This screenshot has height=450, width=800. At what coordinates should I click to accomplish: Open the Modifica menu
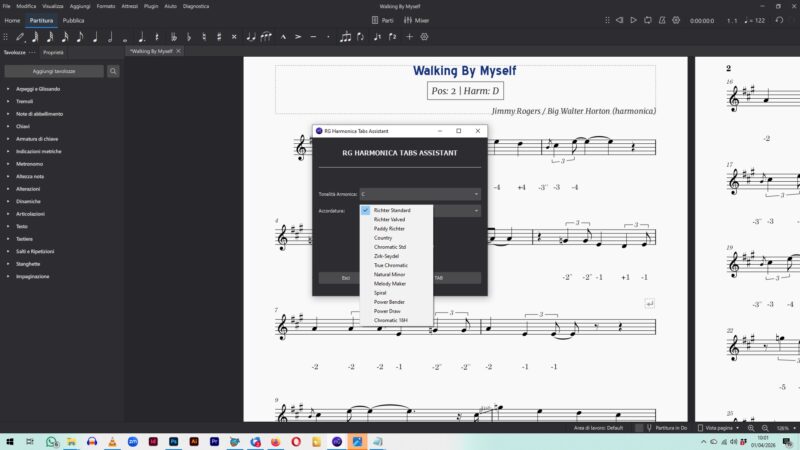pos(26,6)
